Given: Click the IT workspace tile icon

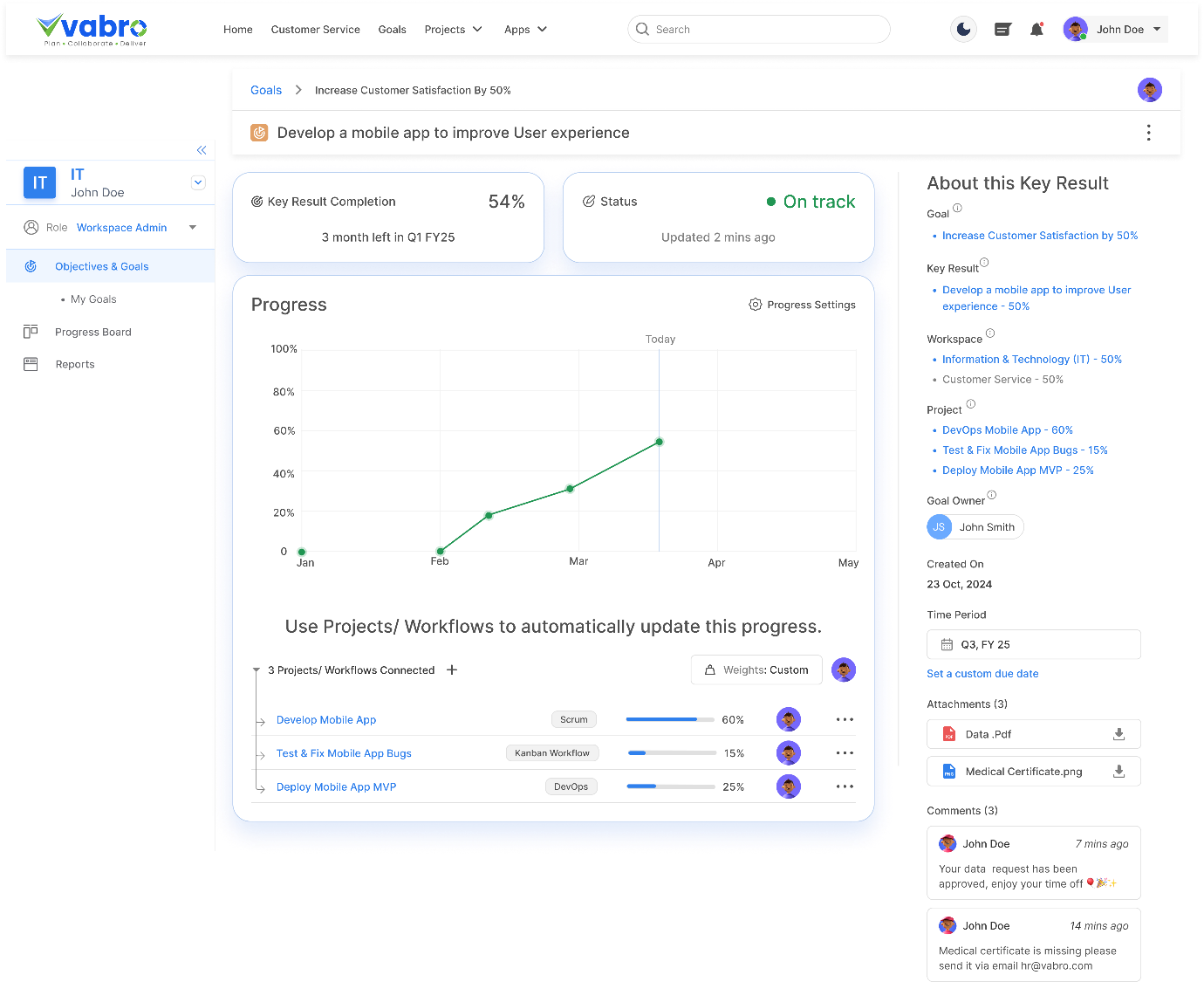Looking at the screenshot, I should pyautogui.click(x=39, y=183).
